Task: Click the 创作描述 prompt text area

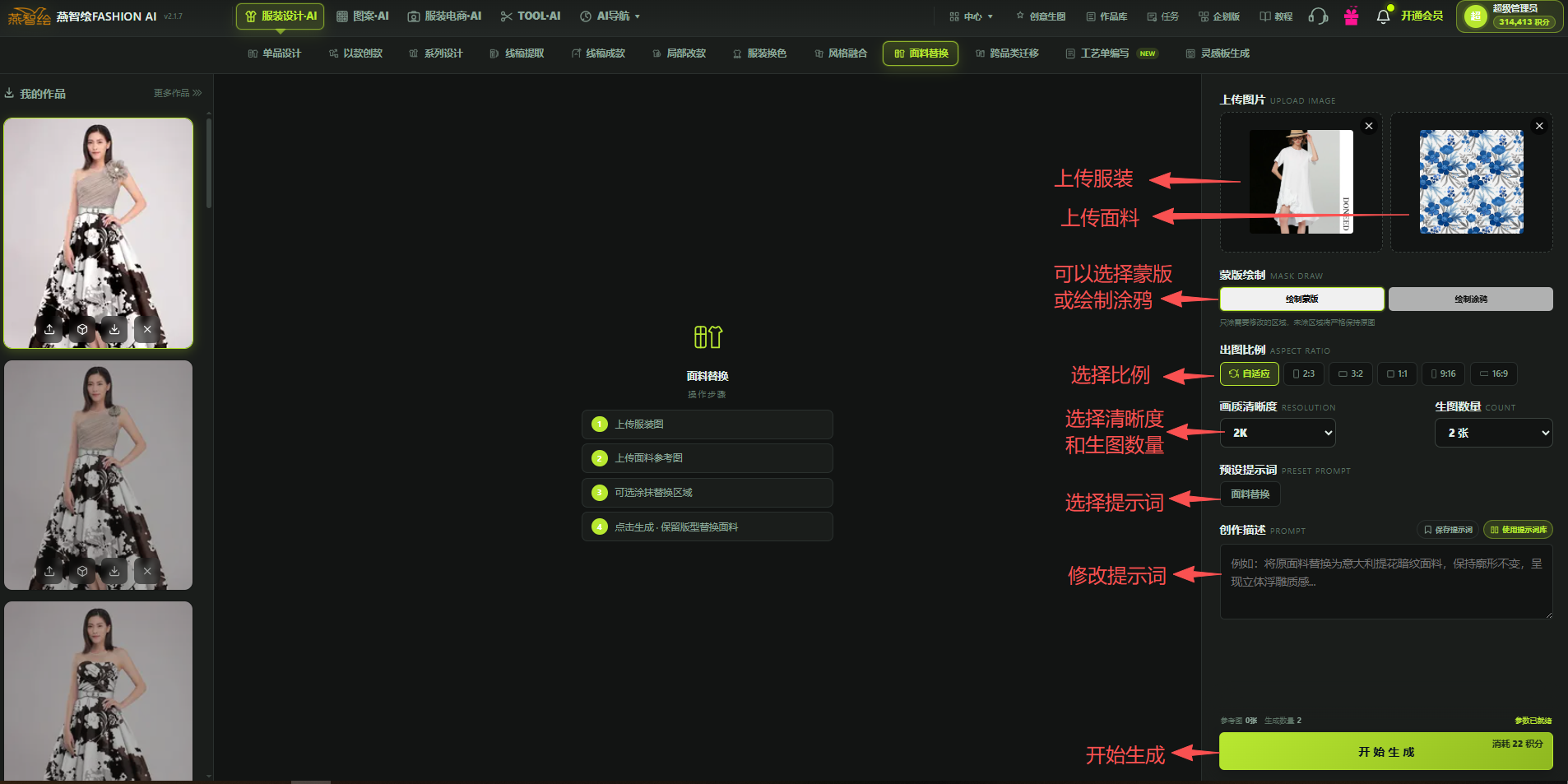Action: point(1385,581)
